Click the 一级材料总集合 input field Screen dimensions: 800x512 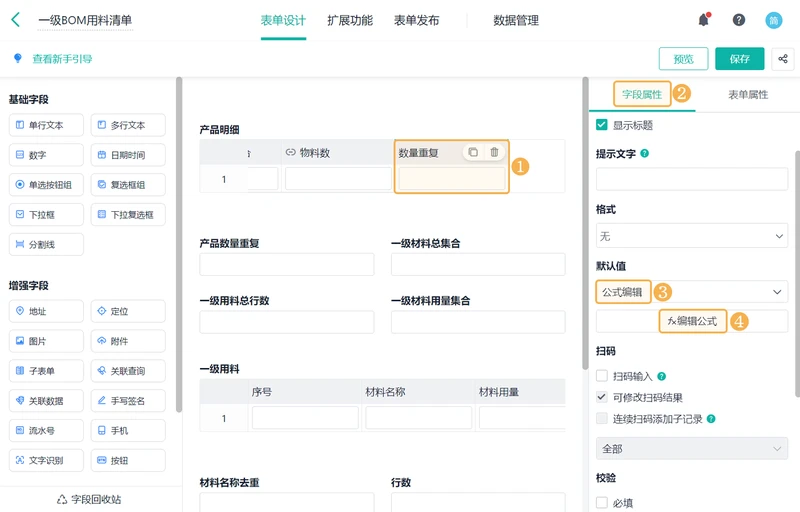pyautogui.click(x=478, y=265)
